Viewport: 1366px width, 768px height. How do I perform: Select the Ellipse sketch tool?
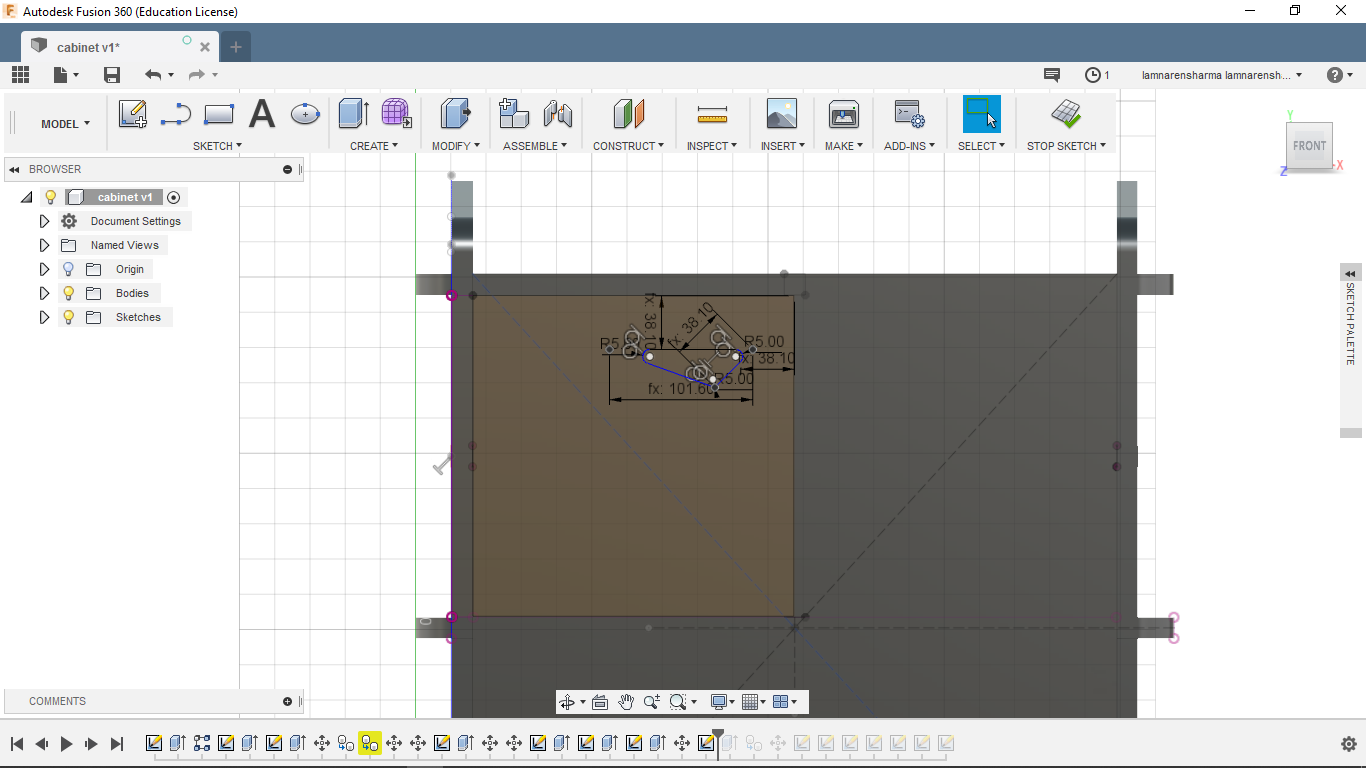click(305, 114)
